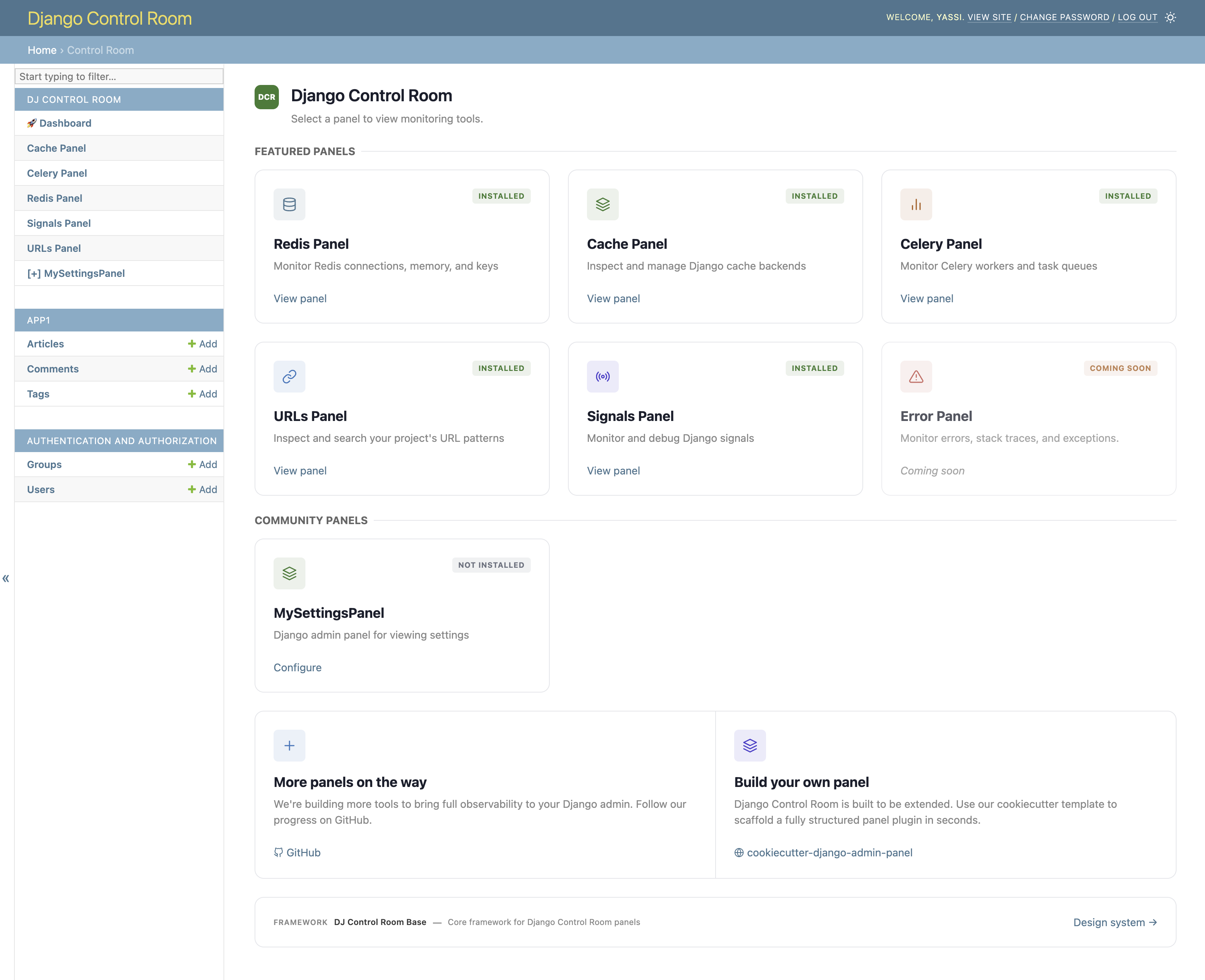Open Signals Panel in the sidebar
Viewport: 1205px width, 980px height.
(x=59, y=223)
